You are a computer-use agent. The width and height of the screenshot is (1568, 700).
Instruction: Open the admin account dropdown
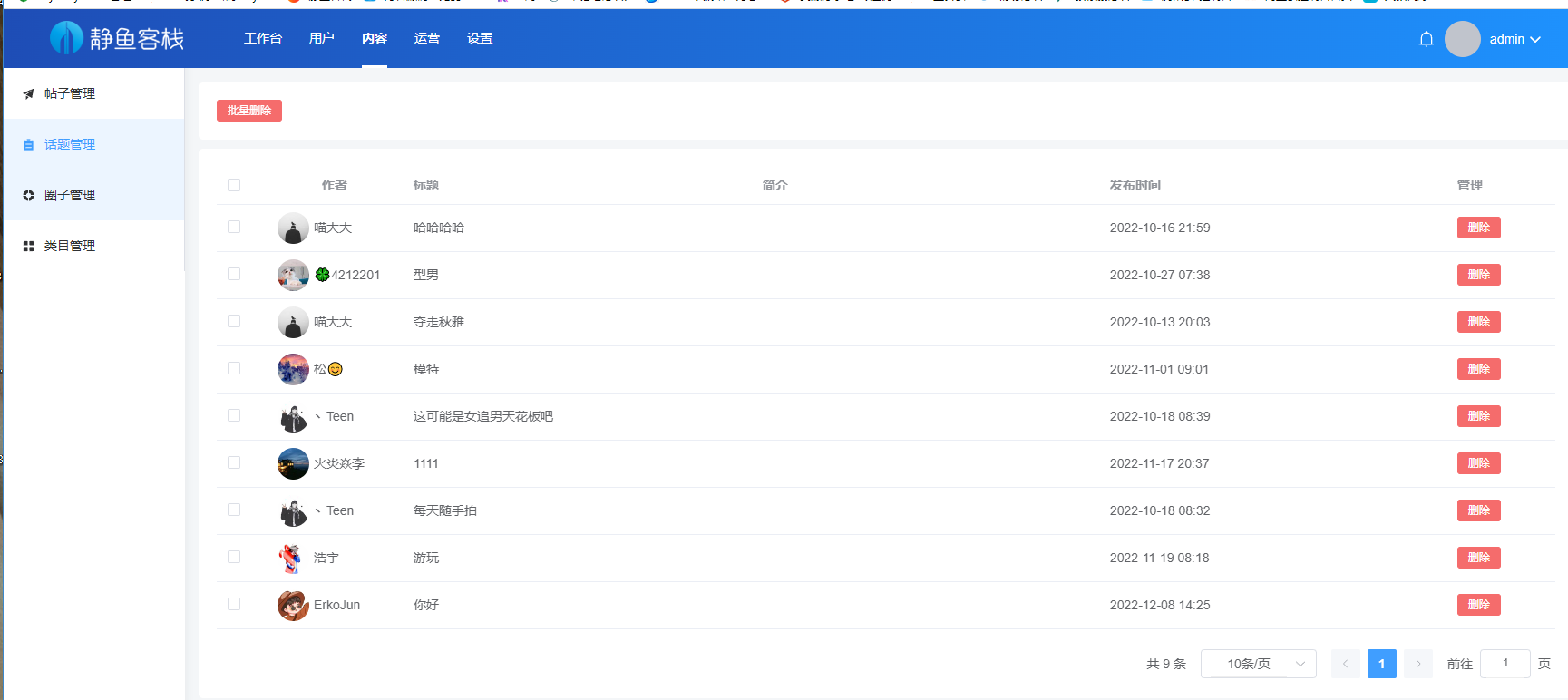coord(1514,39)
